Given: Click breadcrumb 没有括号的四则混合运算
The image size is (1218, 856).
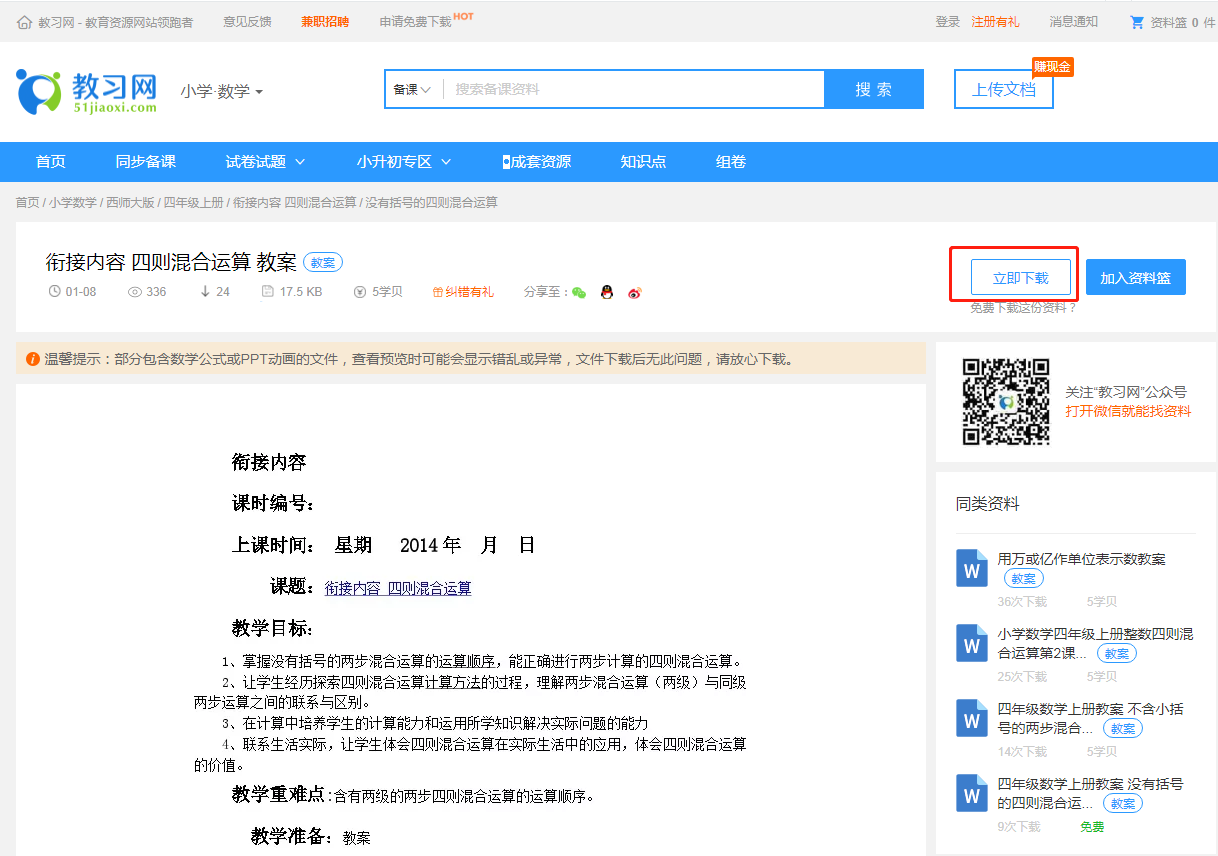Looking at the screenshot, I should tap(432, 202).
